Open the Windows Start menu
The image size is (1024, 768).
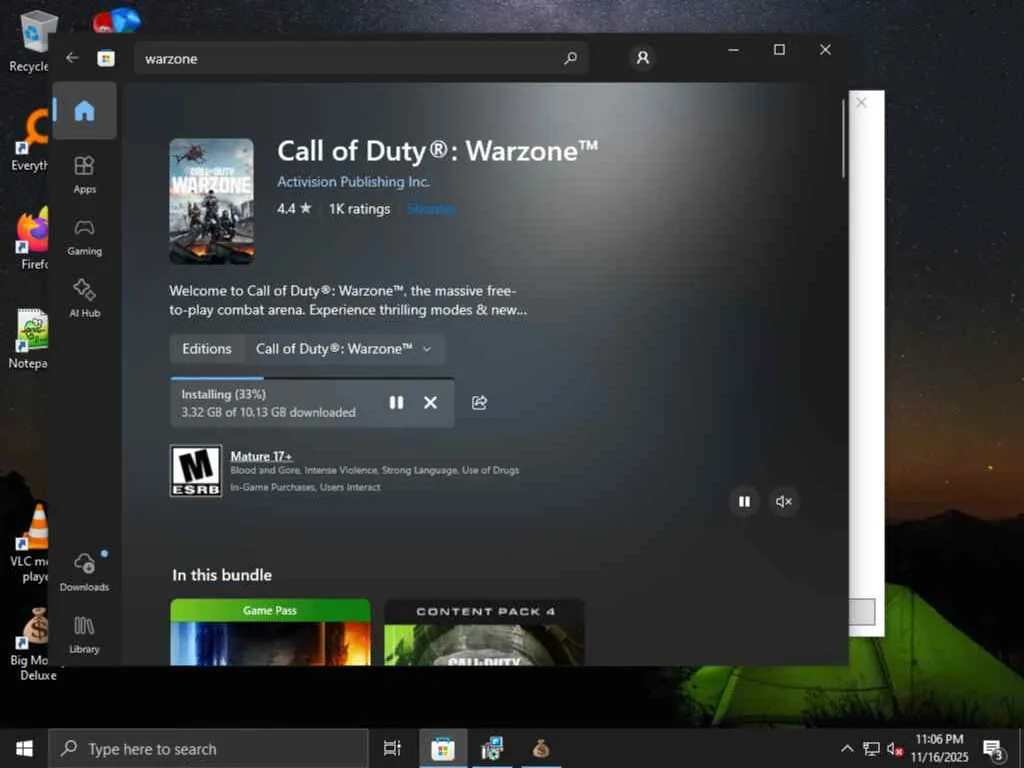(24, 748)
